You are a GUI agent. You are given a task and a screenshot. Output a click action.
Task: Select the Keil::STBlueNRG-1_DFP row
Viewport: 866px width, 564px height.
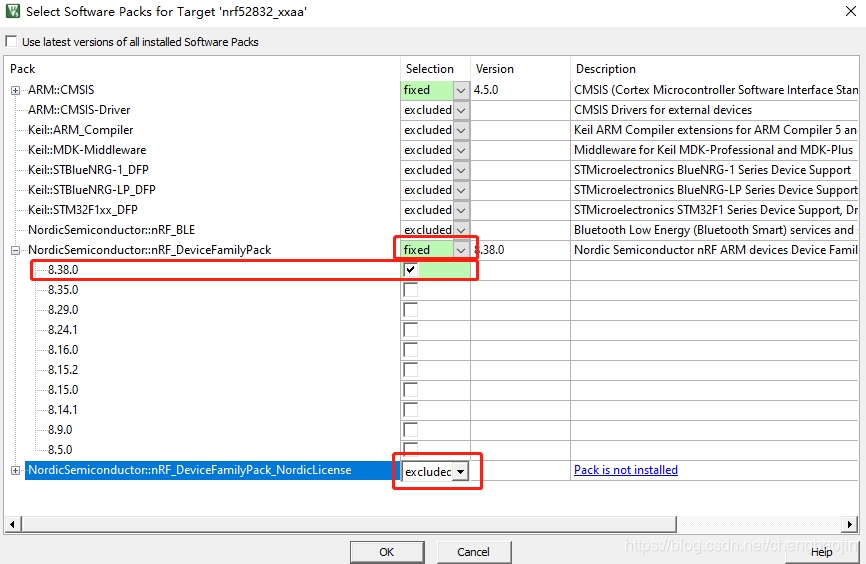coord(88,170)
